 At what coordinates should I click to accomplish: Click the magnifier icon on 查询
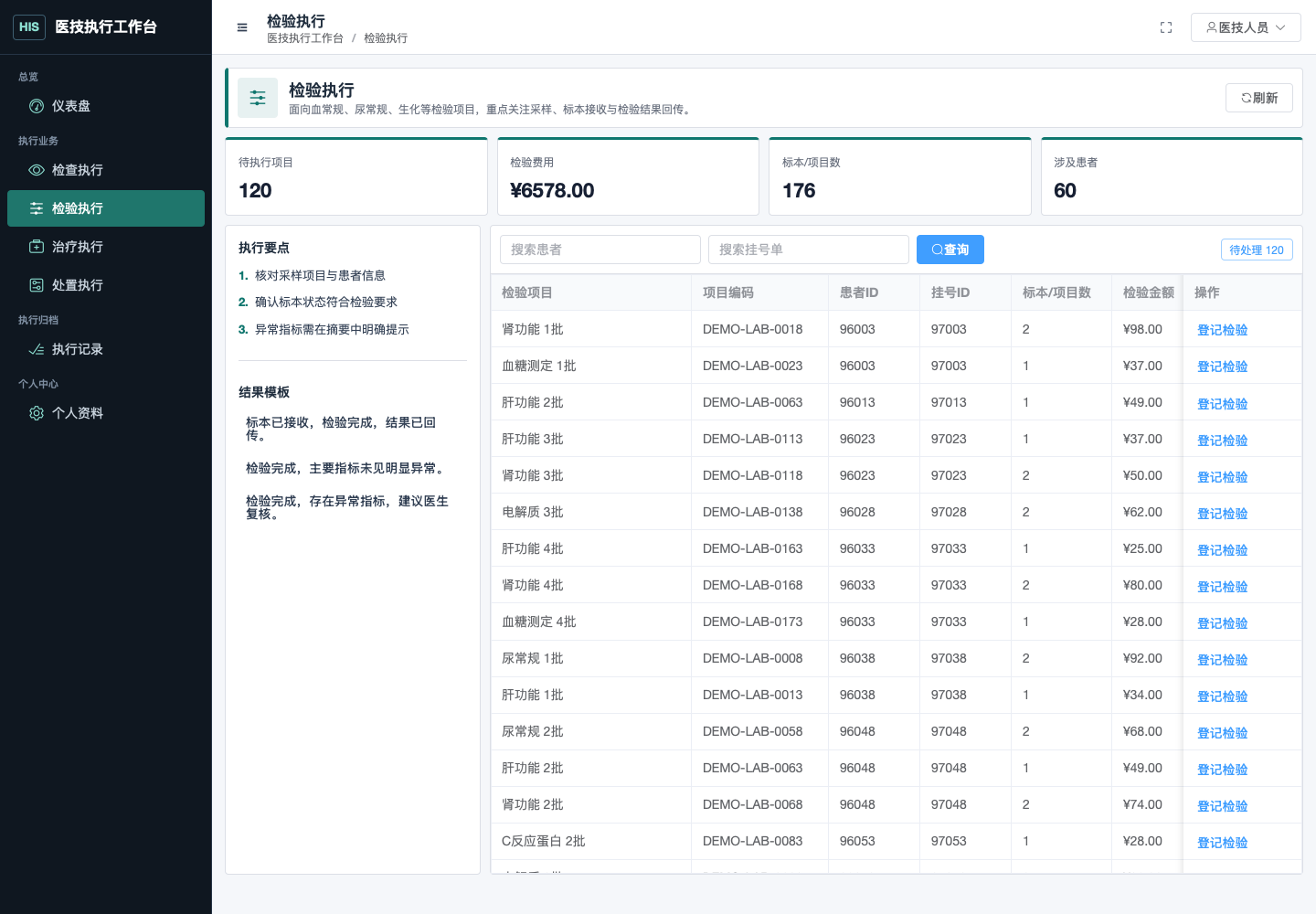[x=937, y=250]
